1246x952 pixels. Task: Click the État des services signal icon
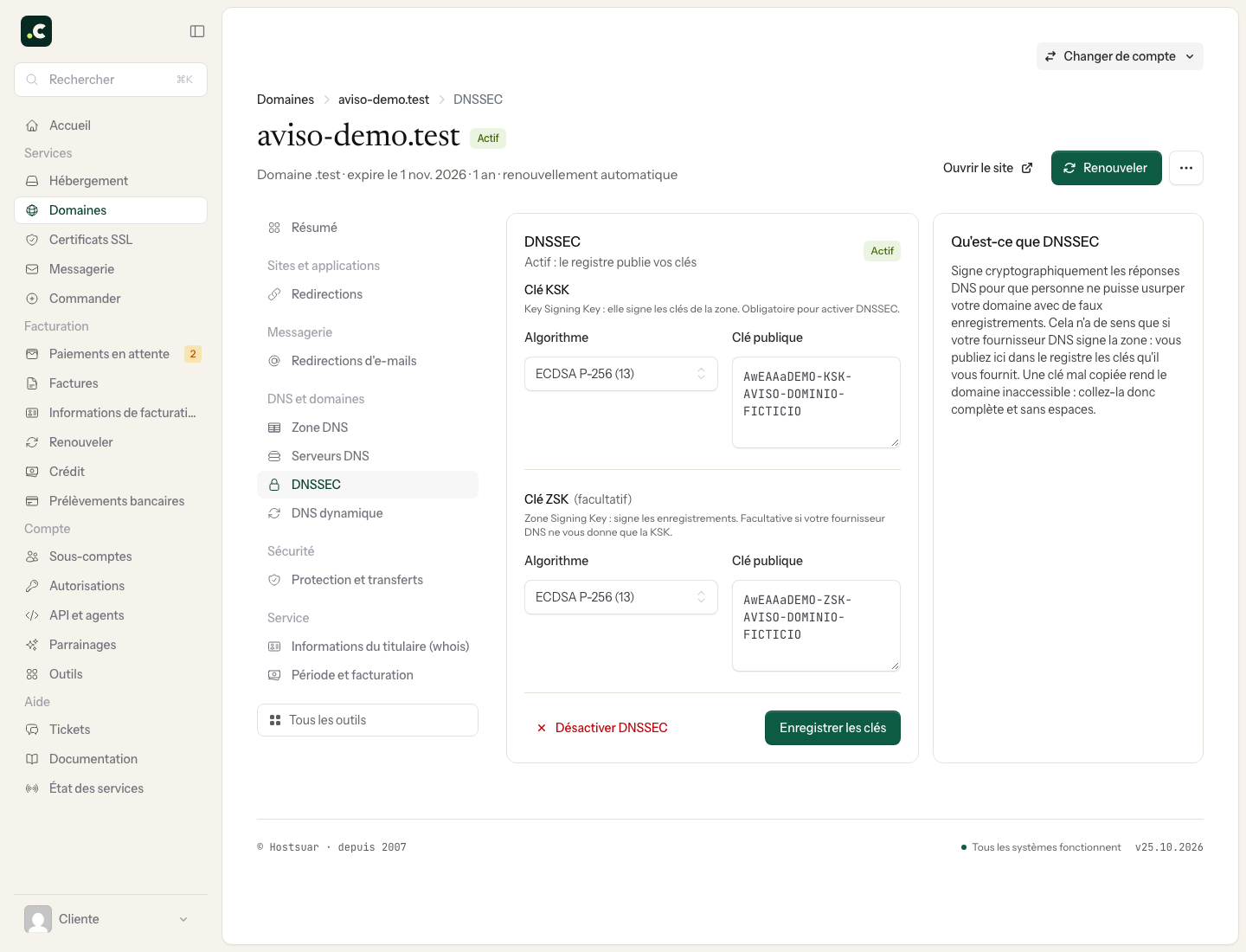(32, 788)
